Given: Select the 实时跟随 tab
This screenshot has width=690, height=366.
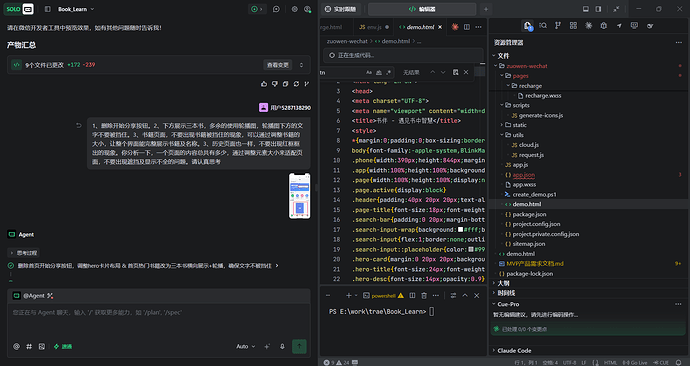Looking at the screenshot, I should click(340, 9).
